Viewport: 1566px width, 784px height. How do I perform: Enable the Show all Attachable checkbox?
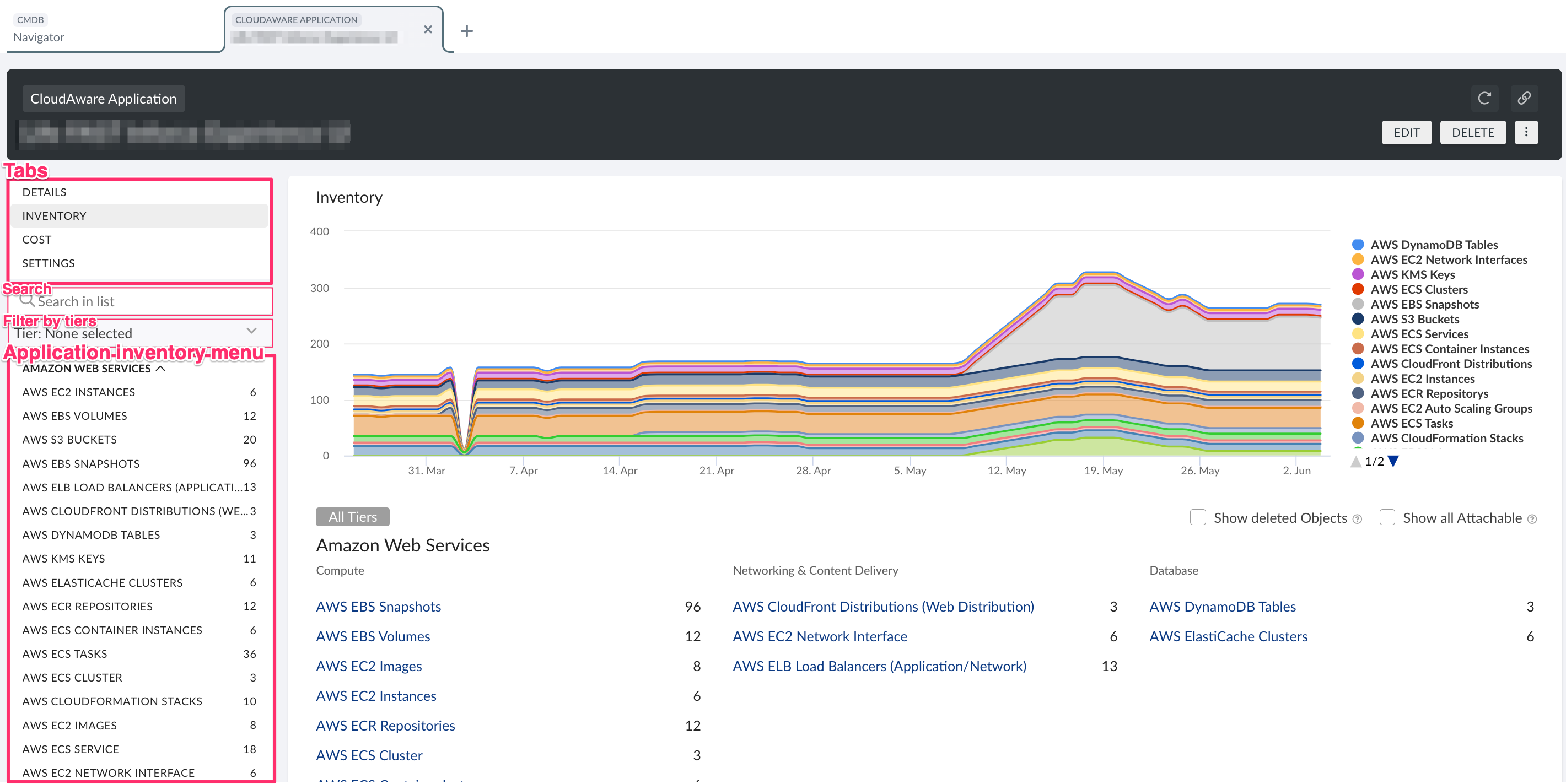(x=1387, y=517)
